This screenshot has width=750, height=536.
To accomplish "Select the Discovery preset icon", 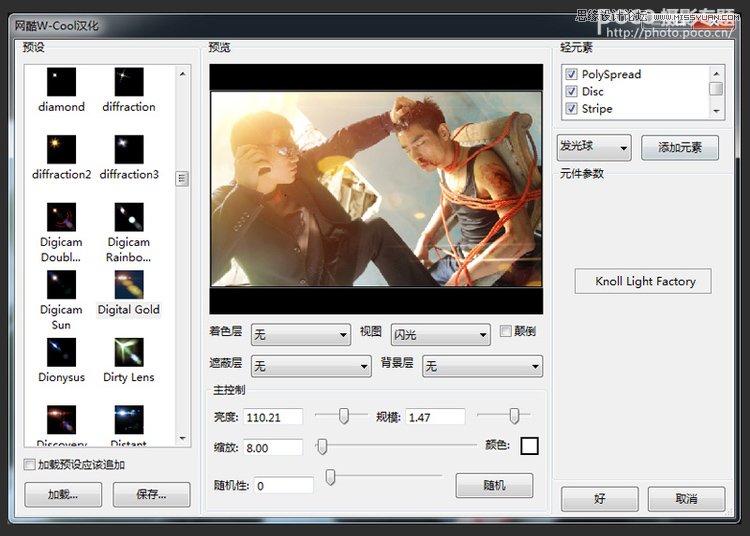I will pos(61,420).
